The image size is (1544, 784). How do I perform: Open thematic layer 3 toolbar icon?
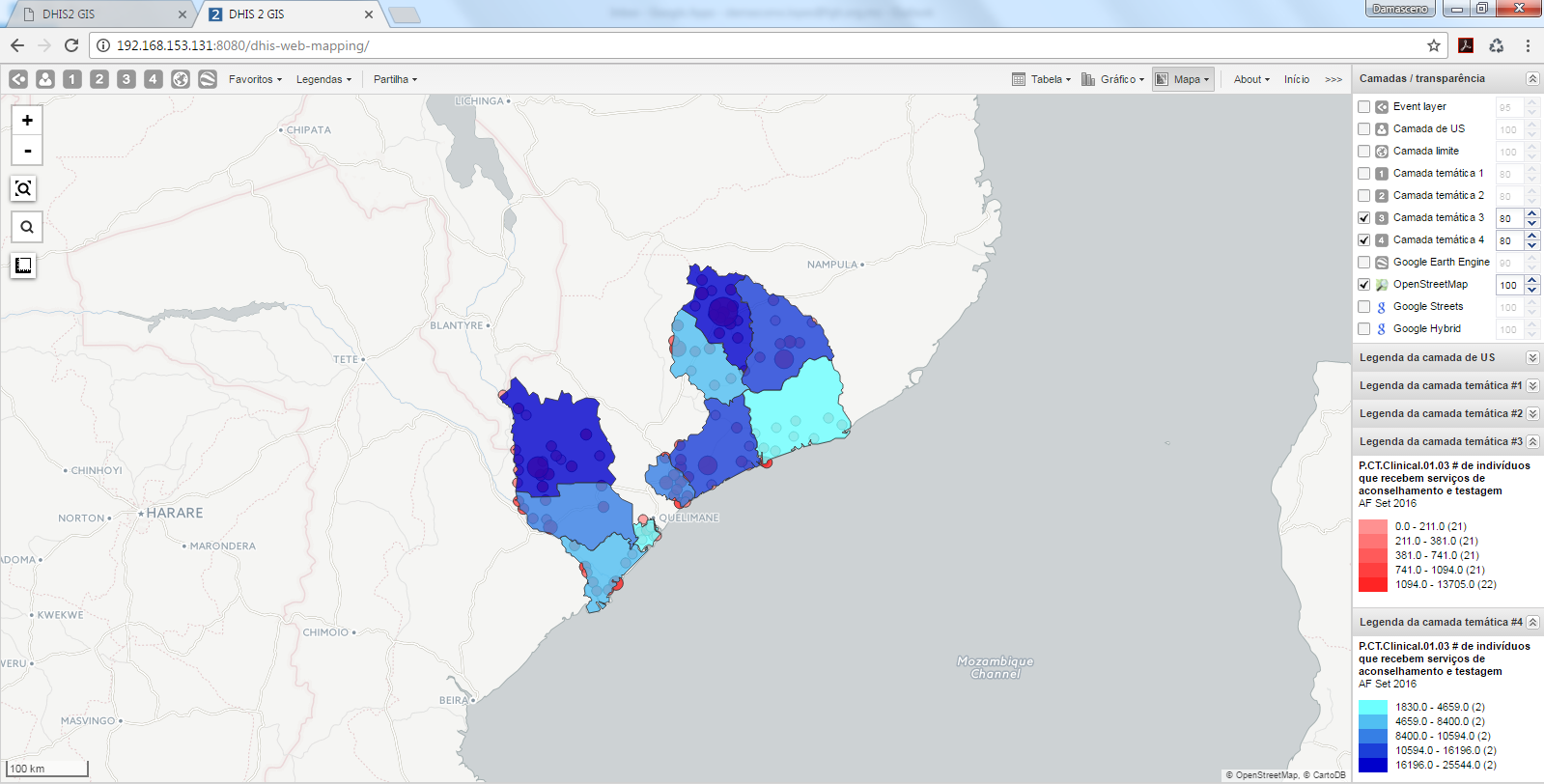(x=126, y=79)
